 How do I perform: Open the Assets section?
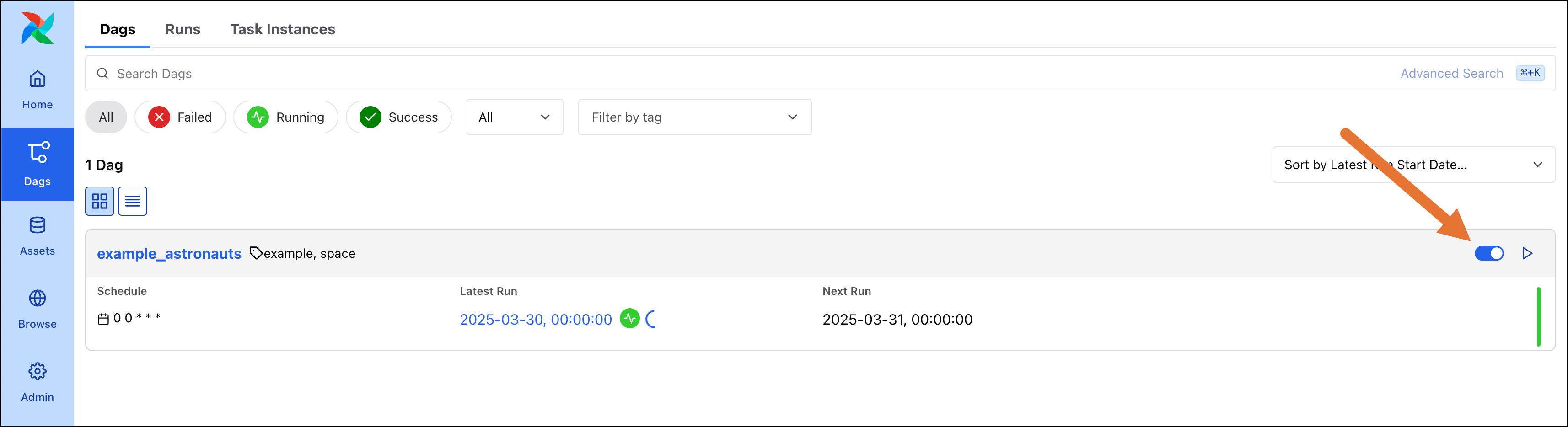pos(37,236)
